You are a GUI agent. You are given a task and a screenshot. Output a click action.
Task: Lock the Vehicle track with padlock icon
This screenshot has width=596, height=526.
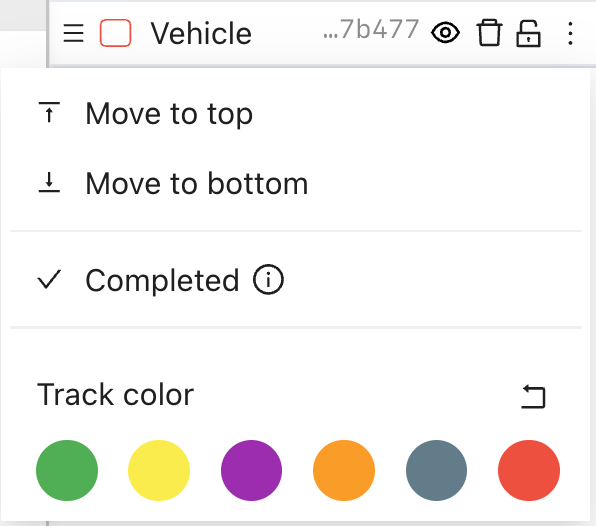528,33
